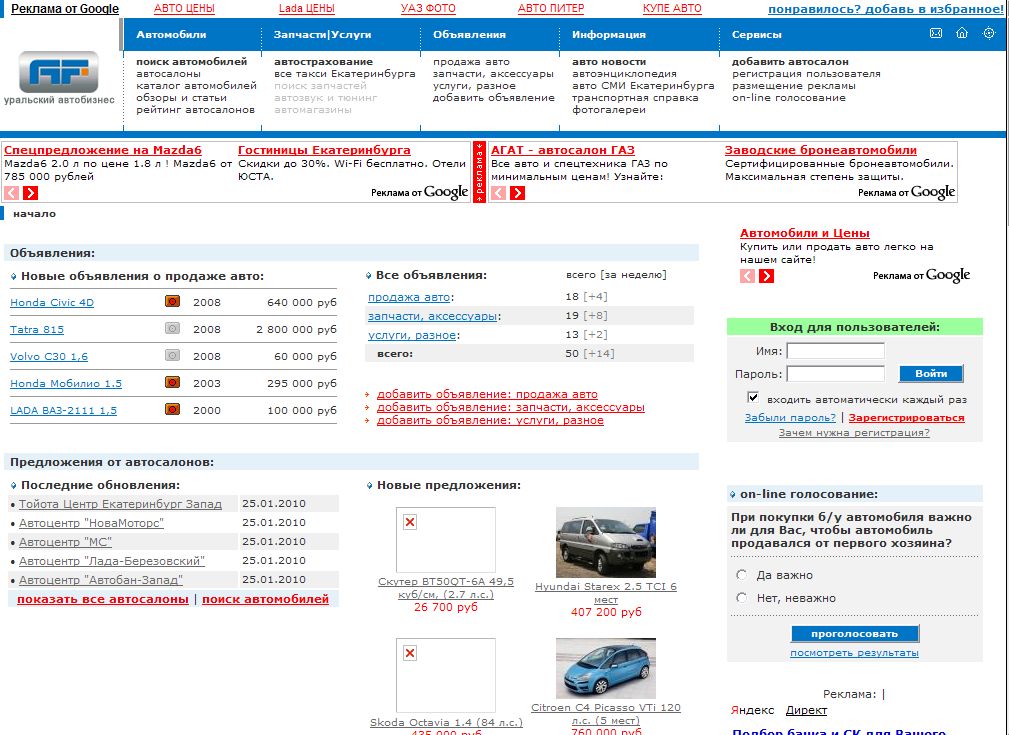Click the home icon in the header
The height and width of the screenshot is (735, 1009).
coord(961,33)
